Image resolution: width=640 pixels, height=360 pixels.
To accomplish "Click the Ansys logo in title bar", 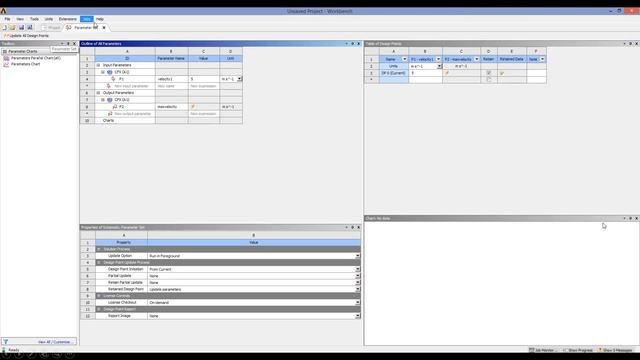I will pos(3,11).
